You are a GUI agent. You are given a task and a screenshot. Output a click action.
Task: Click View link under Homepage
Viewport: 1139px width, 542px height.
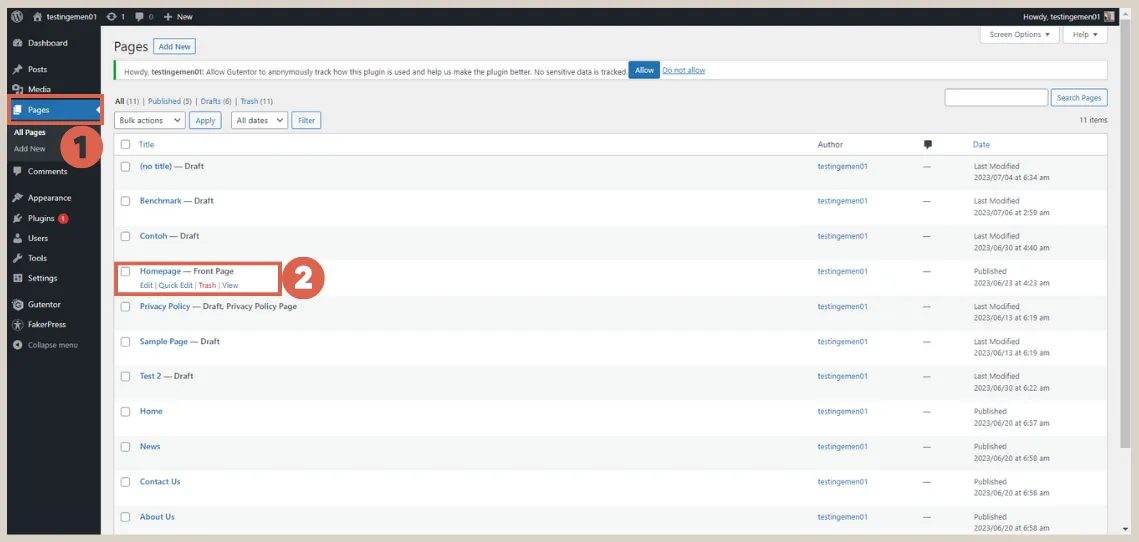230,286
